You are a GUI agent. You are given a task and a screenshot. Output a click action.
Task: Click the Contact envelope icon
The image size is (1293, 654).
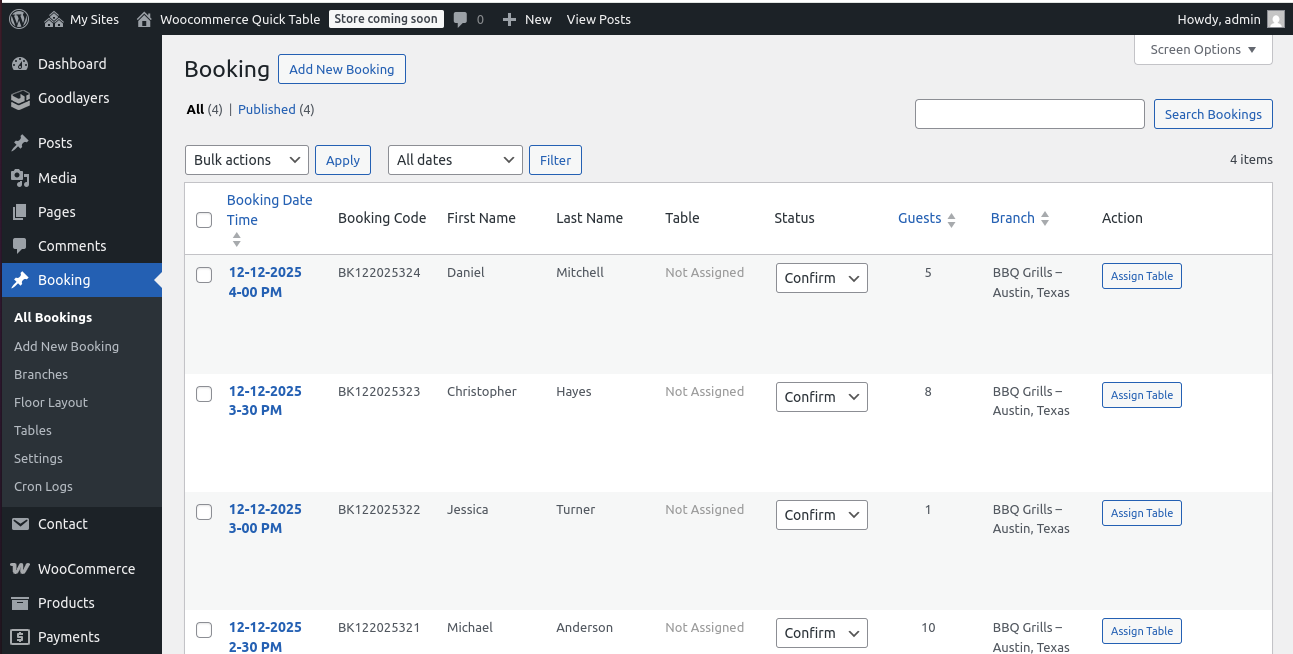(x=20, y=524)
